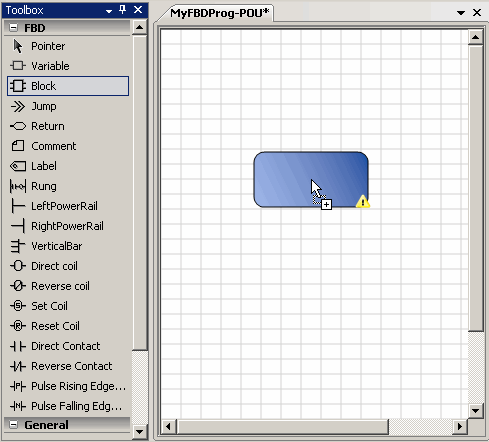Screen dimensions: 489x442
Task: Click canvas horizontal scroll left arrow
Action: tap(168, 426)
